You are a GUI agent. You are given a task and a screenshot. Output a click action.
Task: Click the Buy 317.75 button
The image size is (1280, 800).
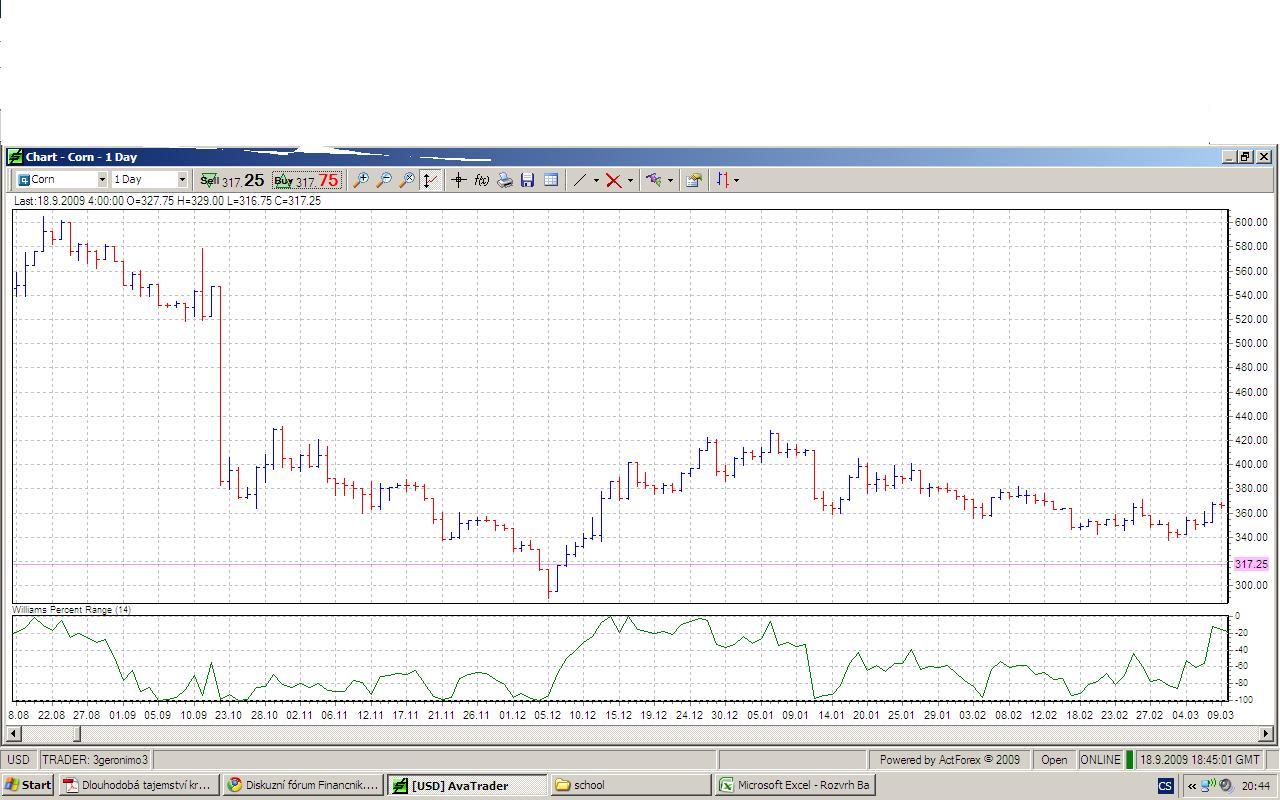(x=306, y=180)
